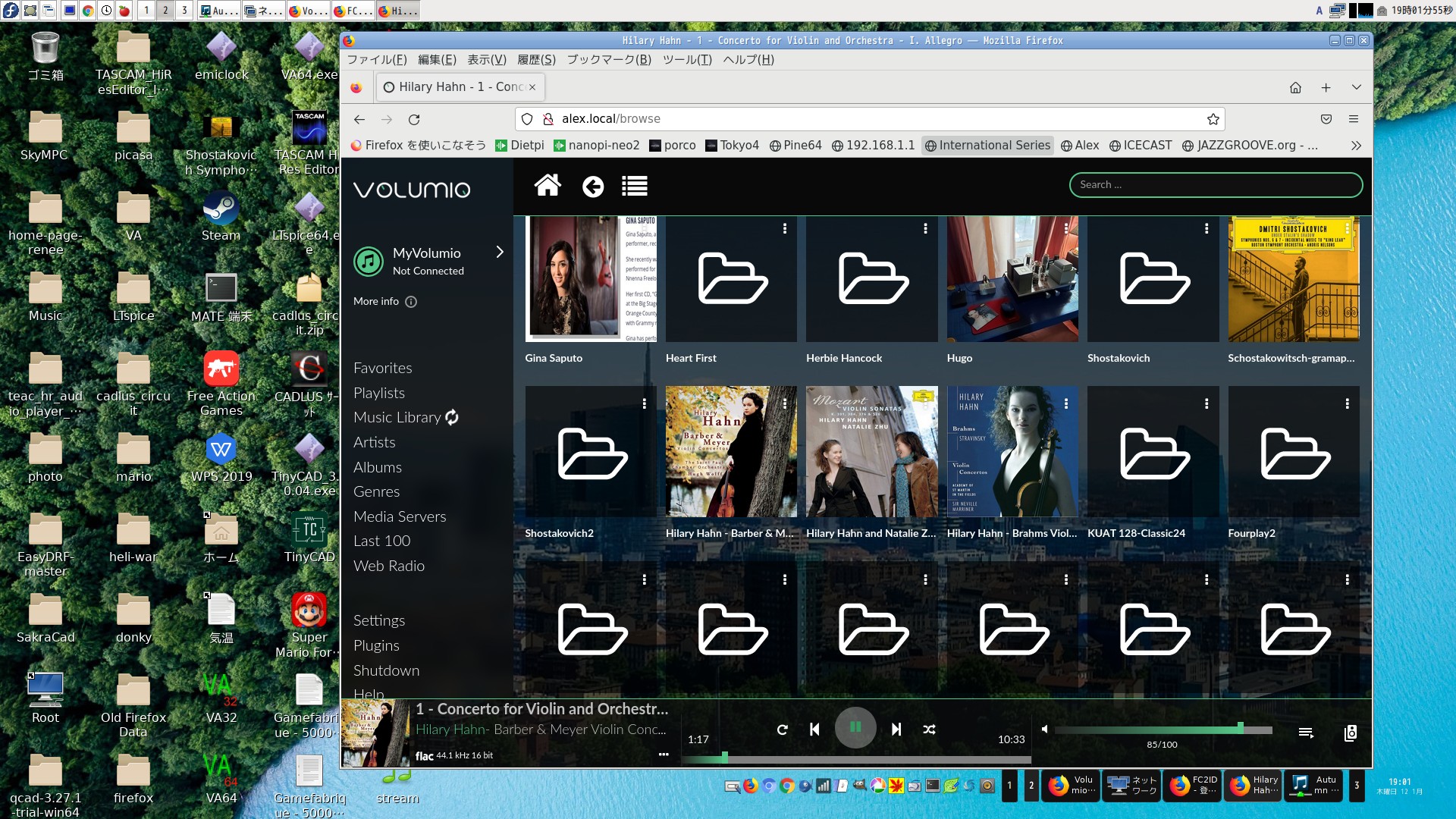Click the music library rescan icon
Image resolution: width=1456 pixels, height=819 pixels.
[452, 417]
